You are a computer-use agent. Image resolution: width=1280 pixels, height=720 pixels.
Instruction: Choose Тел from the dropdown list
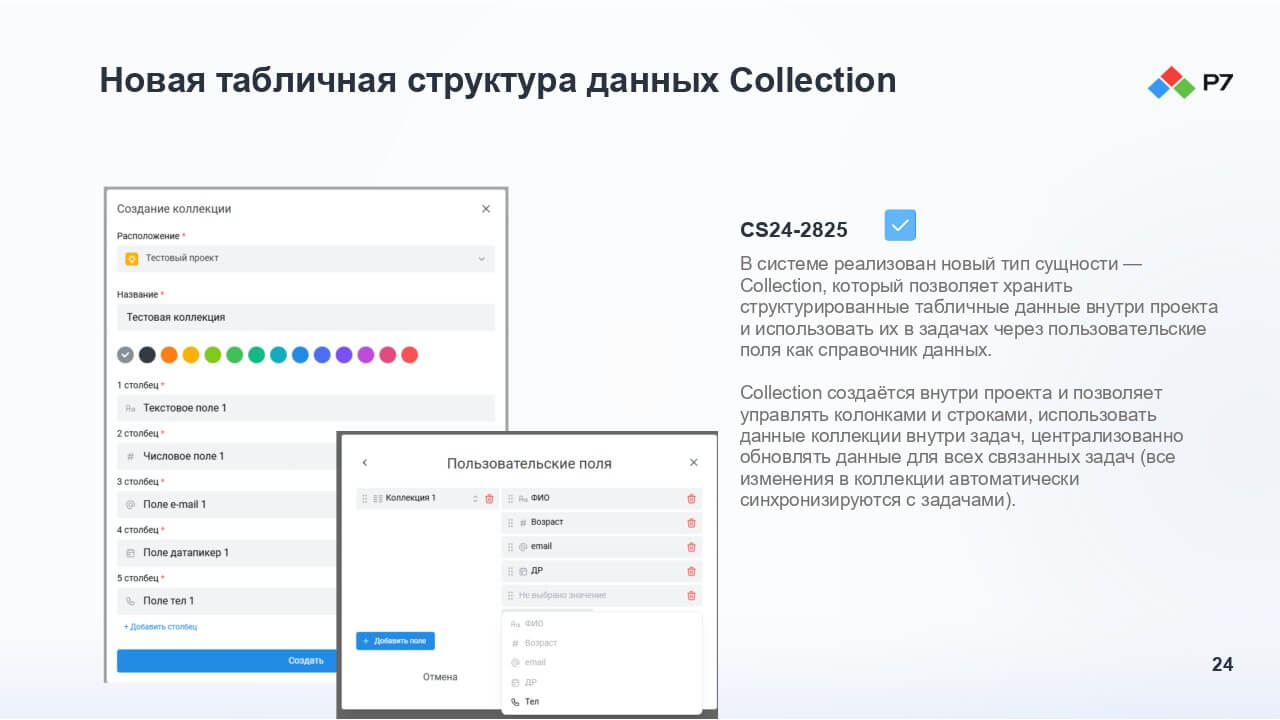click(x=532, y=702)
